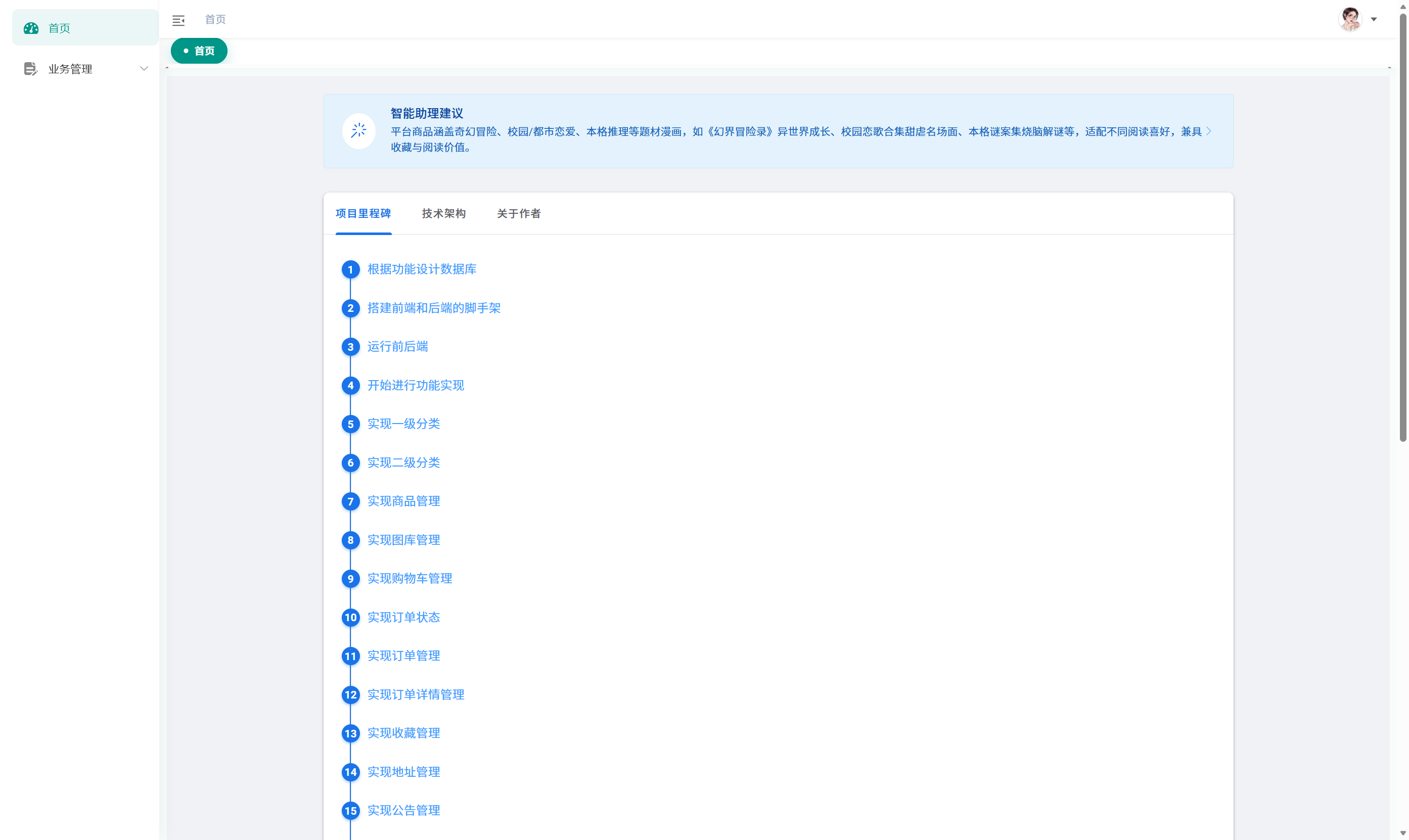Switch to the 技术架构 tab
Screen dimensions: 1409x840
tap(443, 213)
